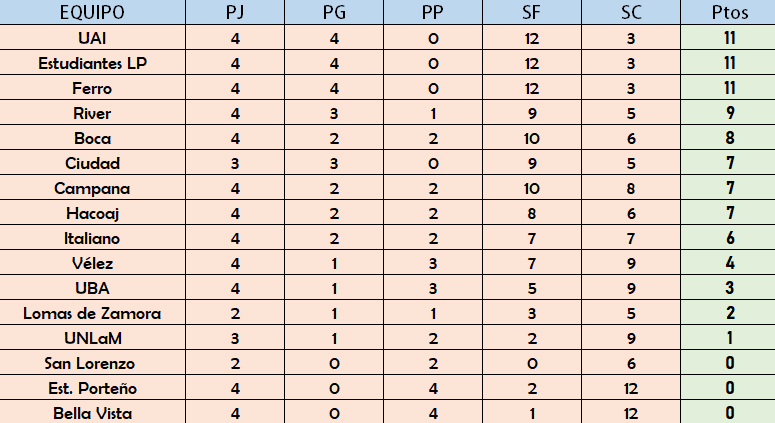Select the Ferro team name cell
The width and height of the screenshot is (775, 423).
tap(92, 88)
